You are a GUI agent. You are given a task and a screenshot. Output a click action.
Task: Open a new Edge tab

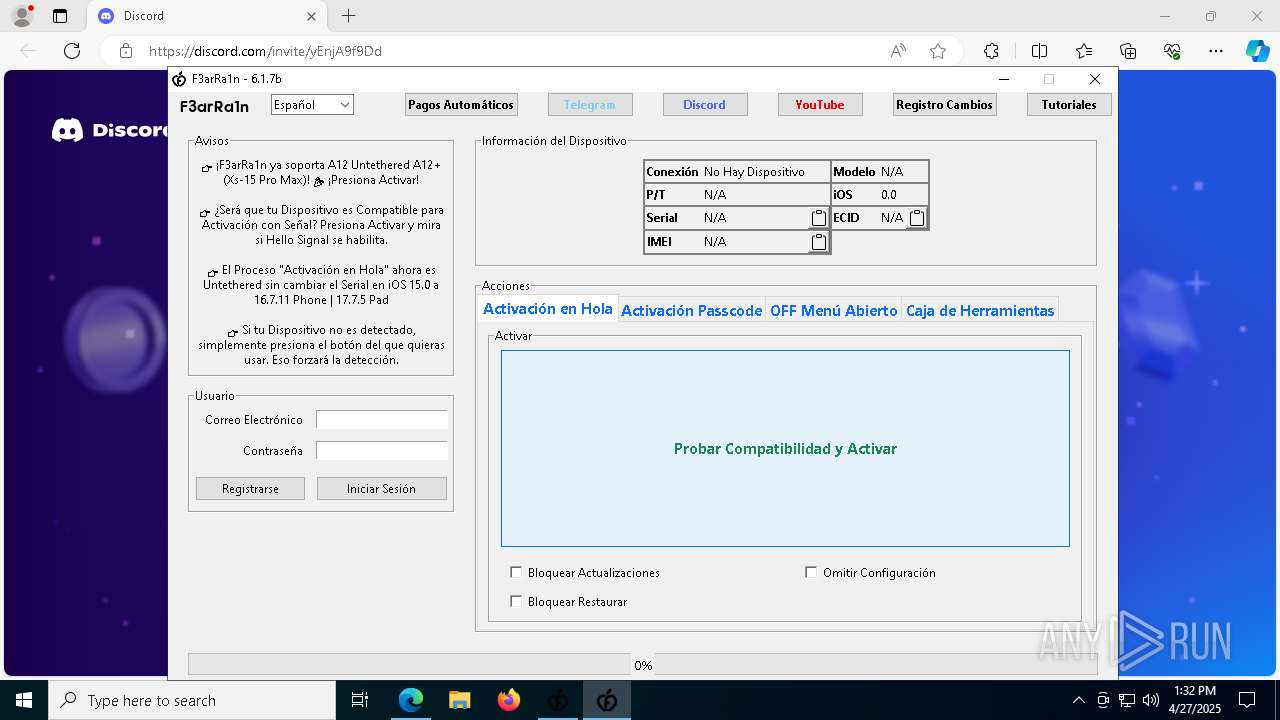[348, 16]
